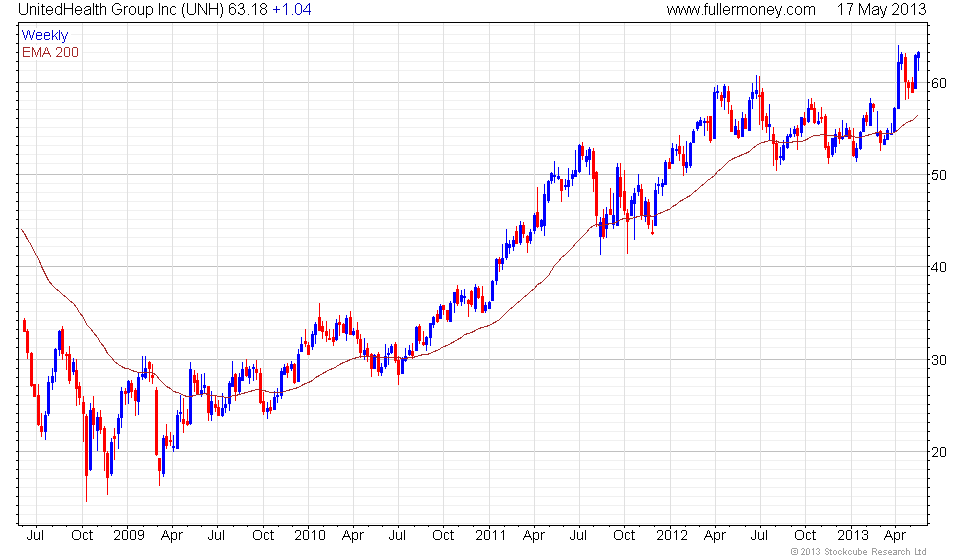Click the 2012 year axis label
The width and height of the screenshot is (980, 560).
pyautogui.click(x=672, y=535)
